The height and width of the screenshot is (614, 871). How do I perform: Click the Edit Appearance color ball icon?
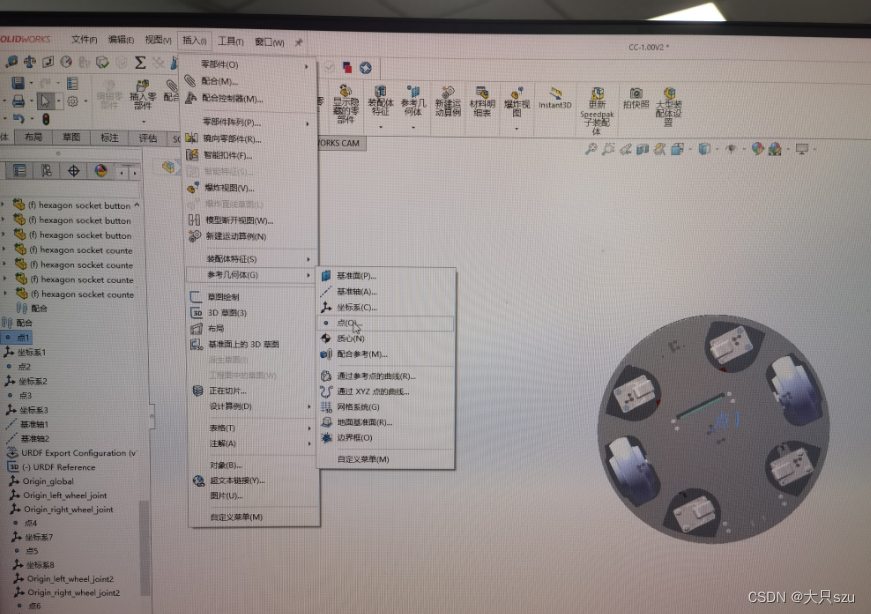point(757,148)
